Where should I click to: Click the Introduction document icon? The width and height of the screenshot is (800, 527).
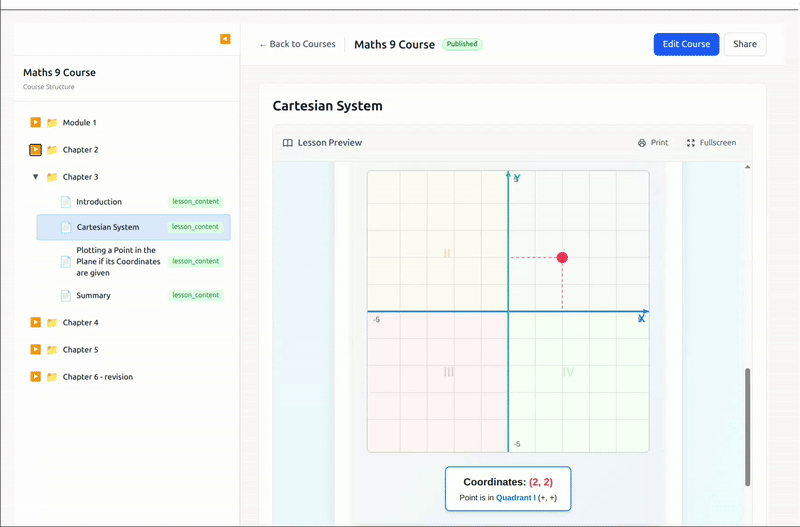point(66,202)
